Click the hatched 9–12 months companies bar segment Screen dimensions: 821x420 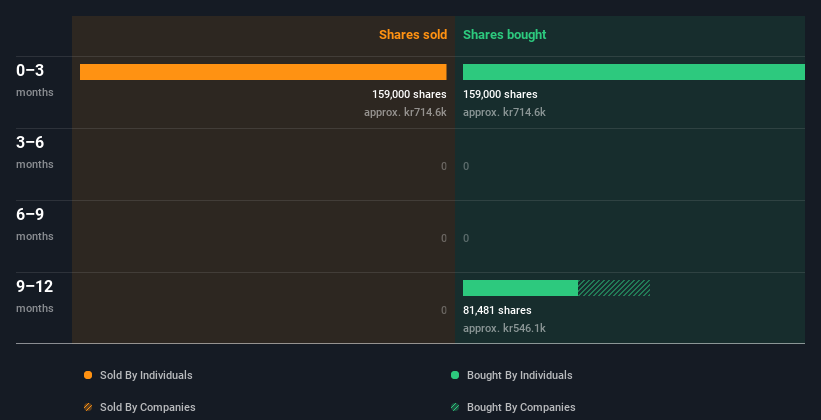(614, 288)
